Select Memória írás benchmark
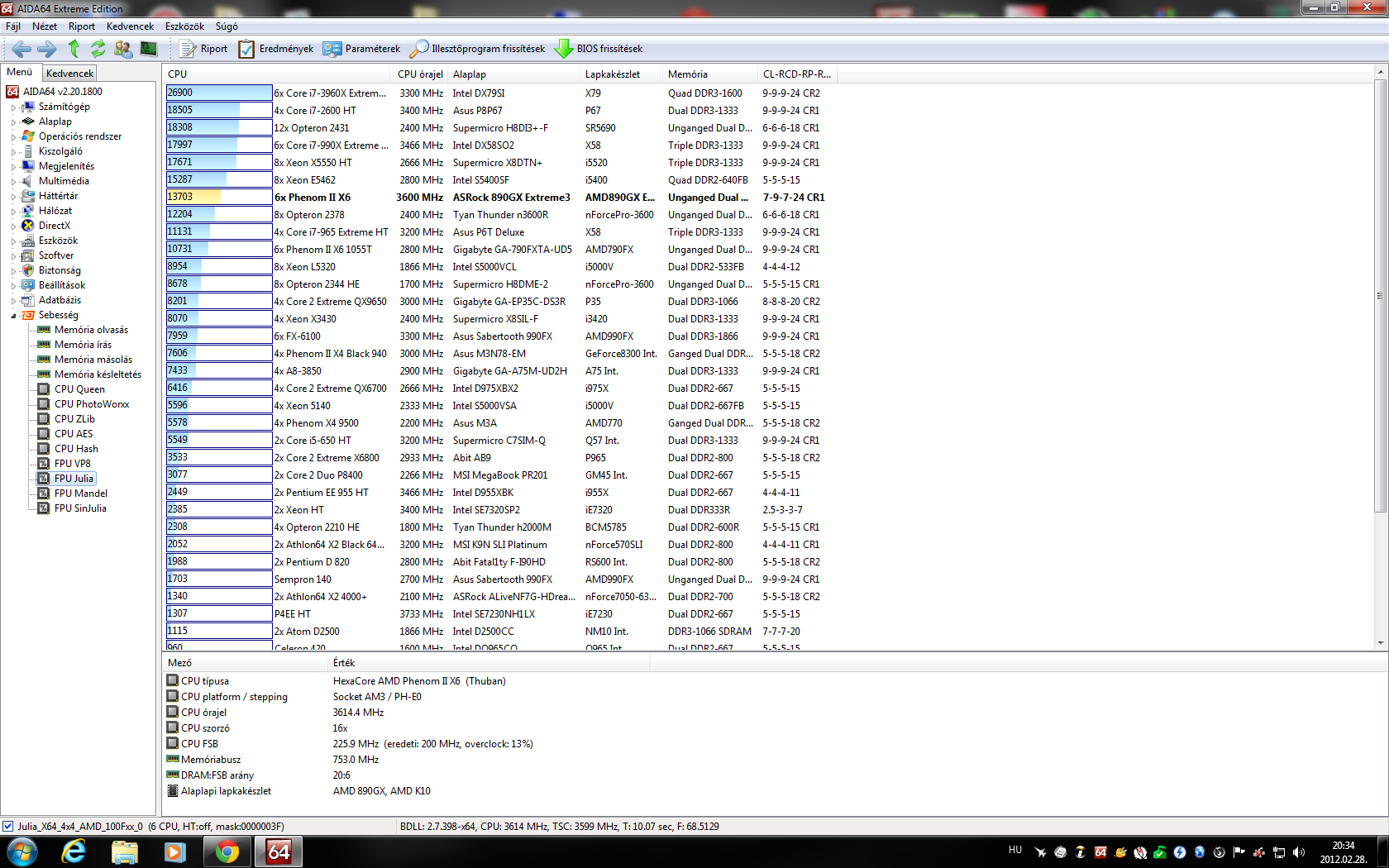Image resolution: width=1389 pixels, height=868 pixels. pos(83,345)
